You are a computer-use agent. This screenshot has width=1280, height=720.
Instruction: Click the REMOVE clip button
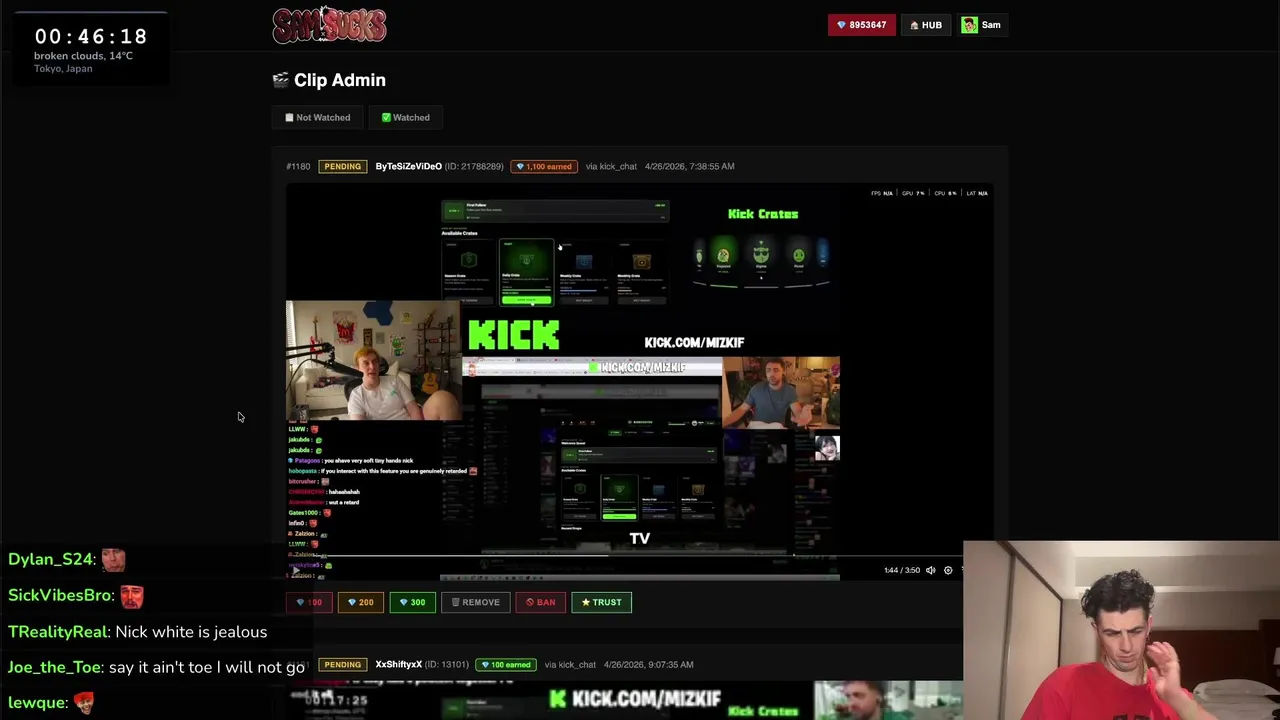tap(475, 602)
